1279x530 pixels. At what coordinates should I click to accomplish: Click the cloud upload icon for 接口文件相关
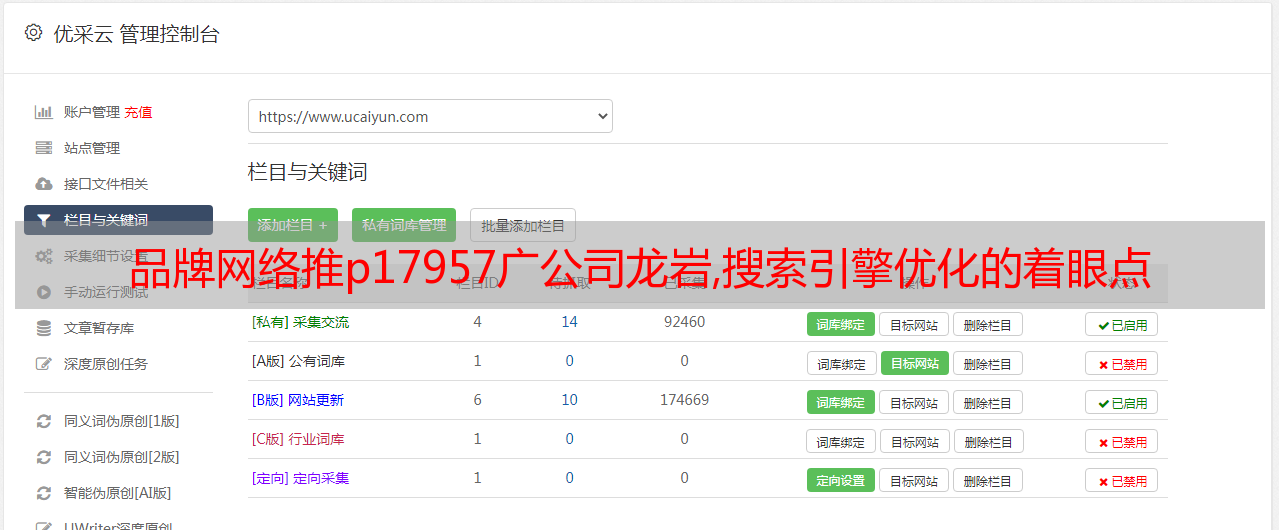coord(43,184)
